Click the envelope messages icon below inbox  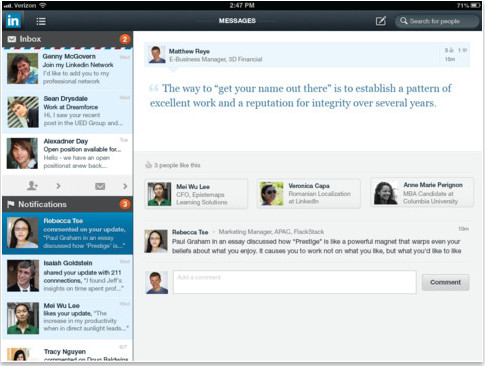pyautogui.click(x=100, y=186)
